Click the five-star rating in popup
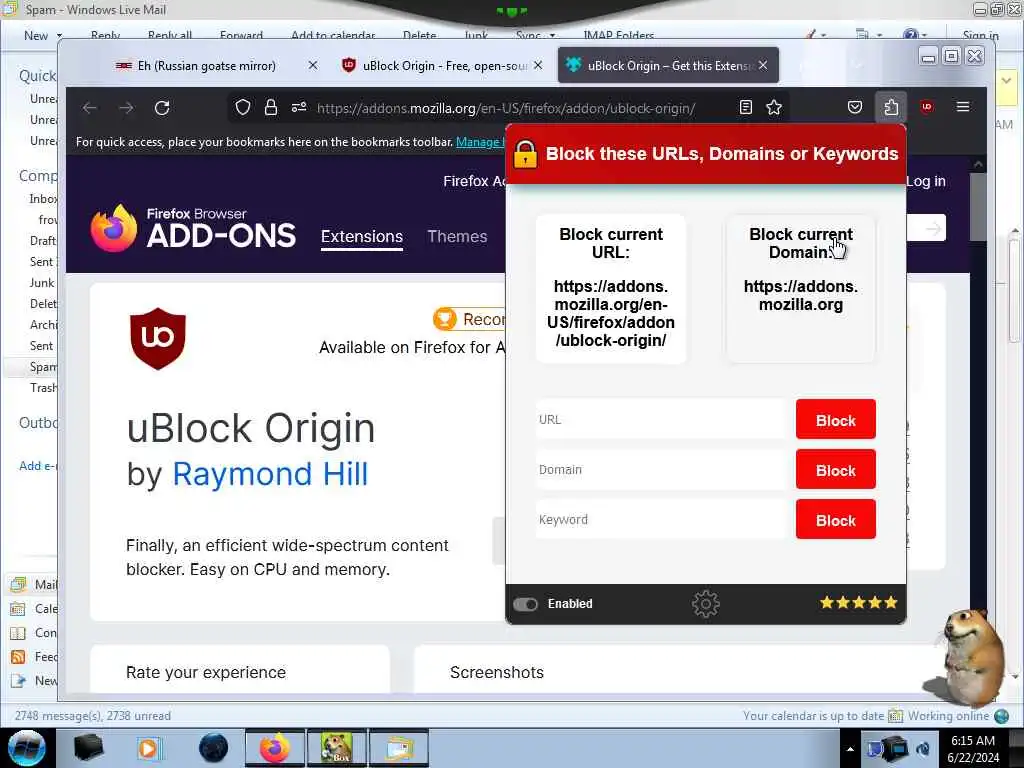Image resolution: width=1024 pixels, height=768 pixels. (x=859, y=603)
